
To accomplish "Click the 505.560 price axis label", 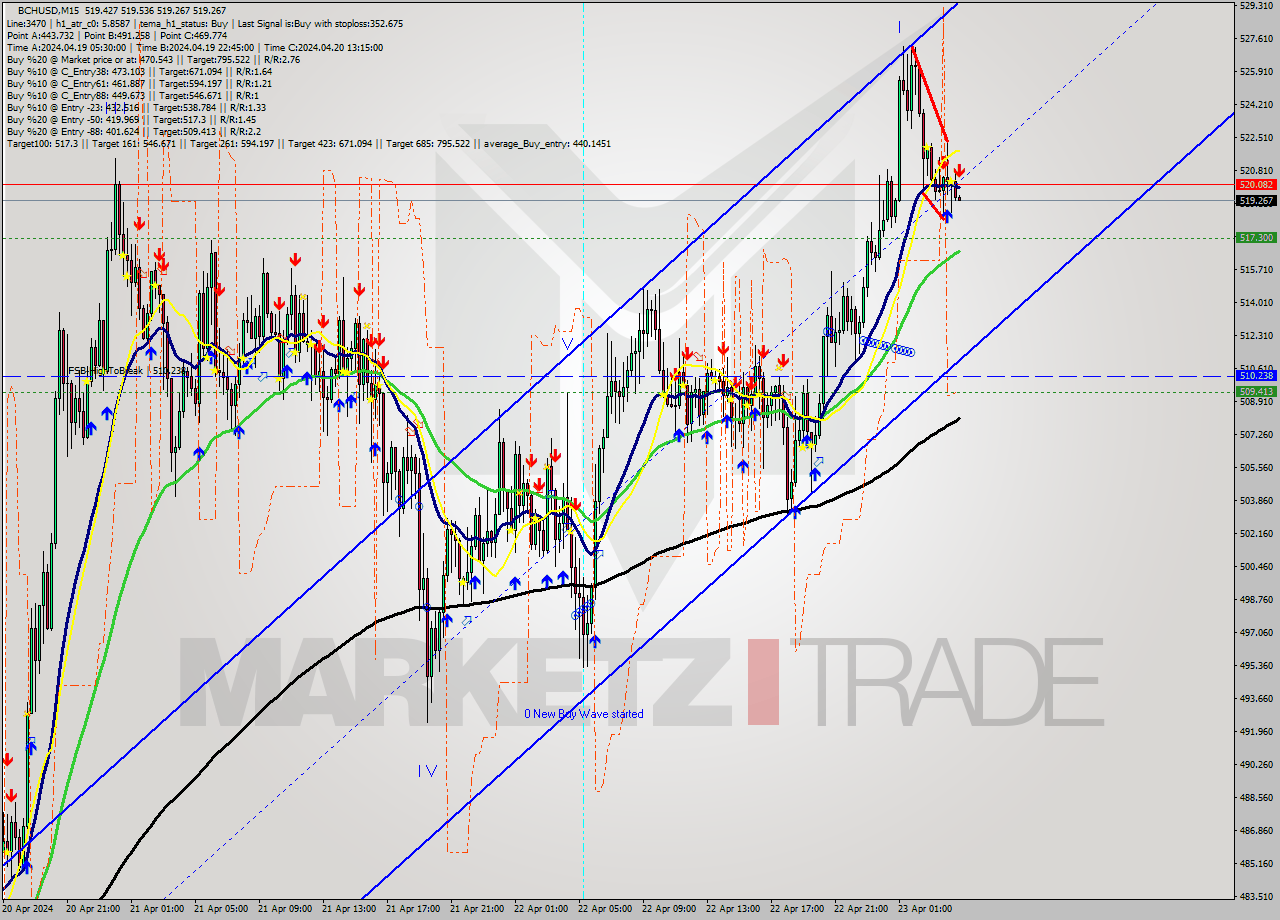I will [1256, 467].
